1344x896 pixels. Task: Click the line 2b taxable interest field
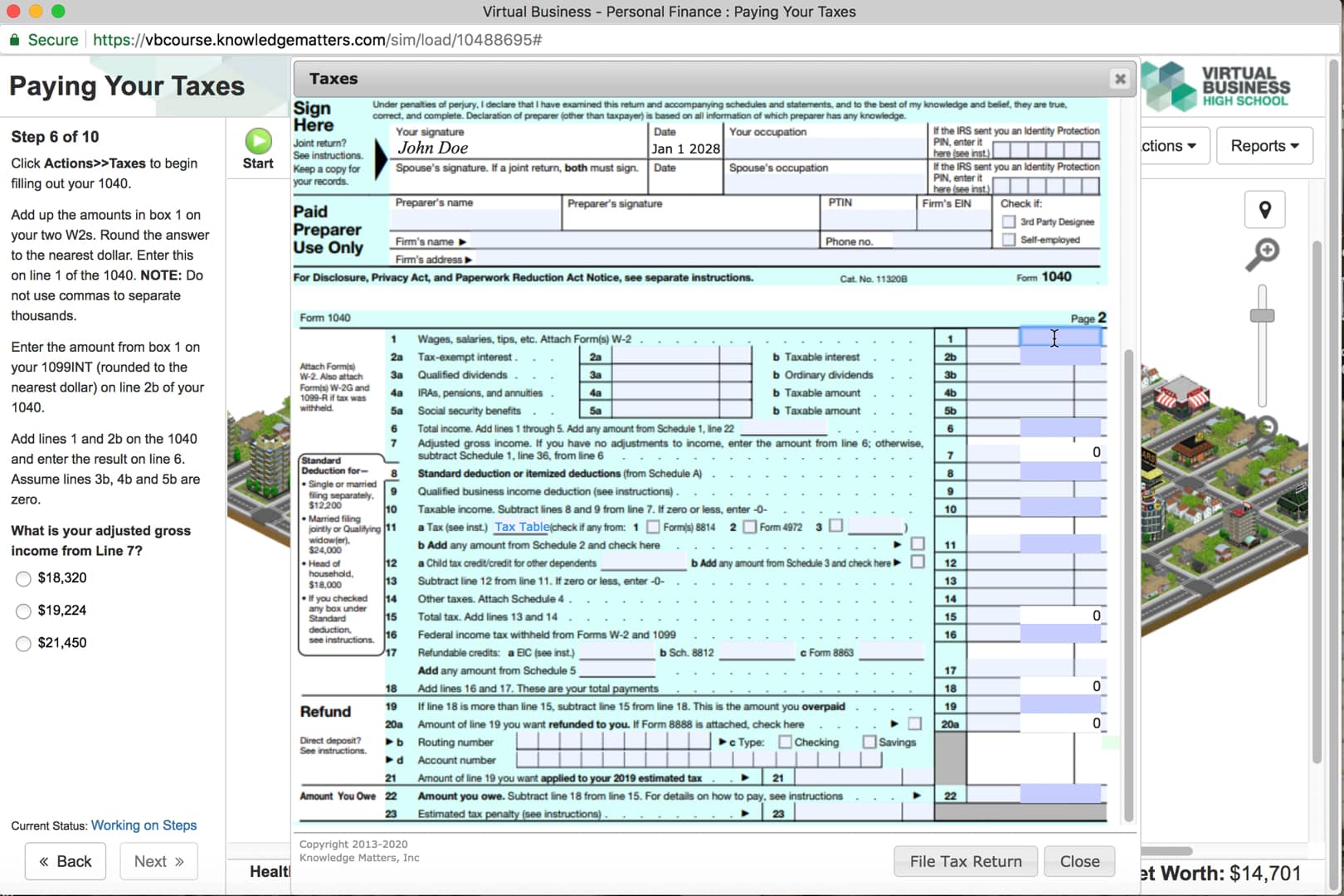click(1060, 356)
